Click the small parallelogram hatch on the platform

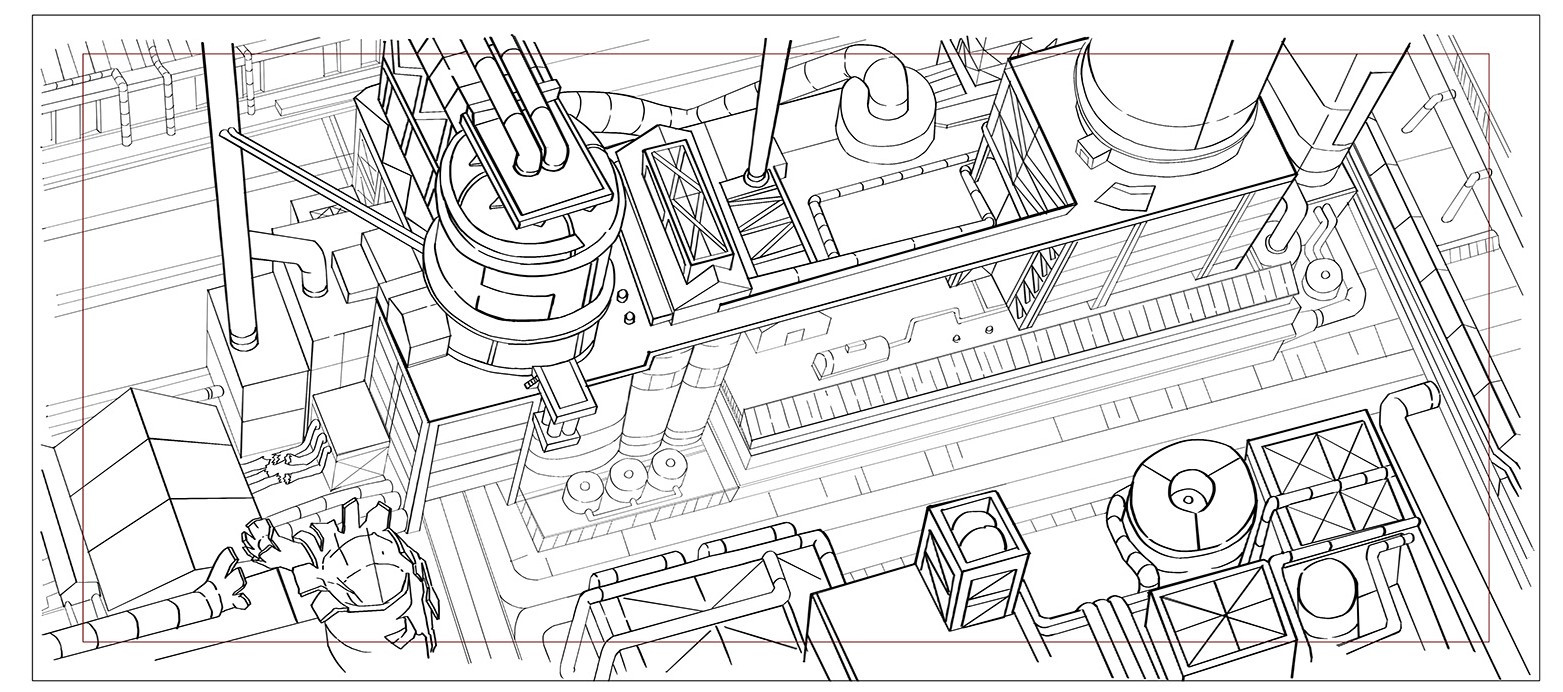[1121, 192]
